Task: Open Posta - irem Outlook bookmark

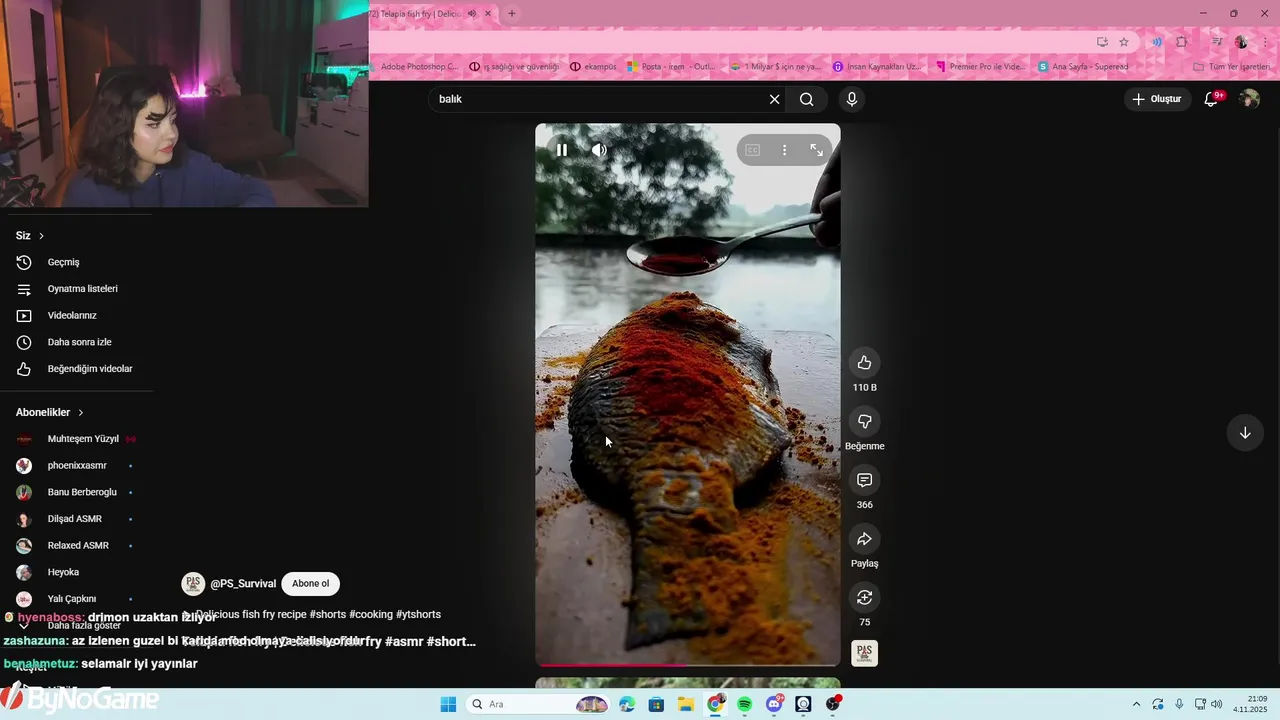Action: [671, 67]
